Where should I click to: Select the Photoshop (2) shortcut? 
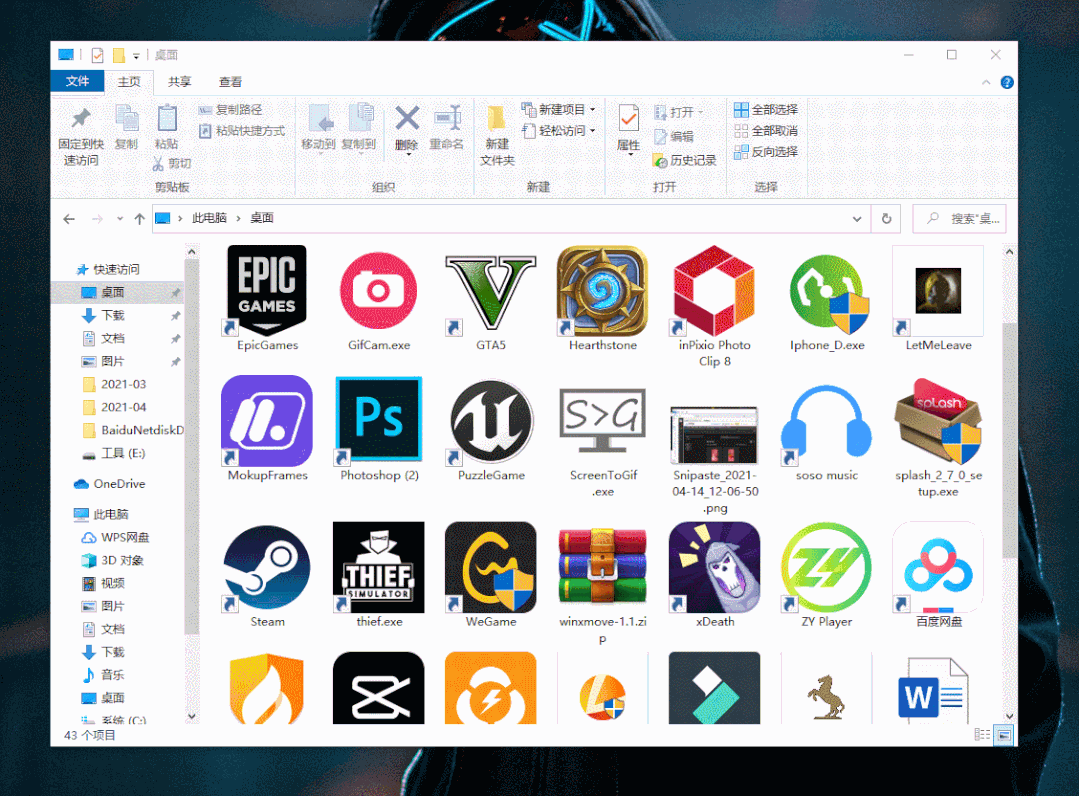coord(378,420)
